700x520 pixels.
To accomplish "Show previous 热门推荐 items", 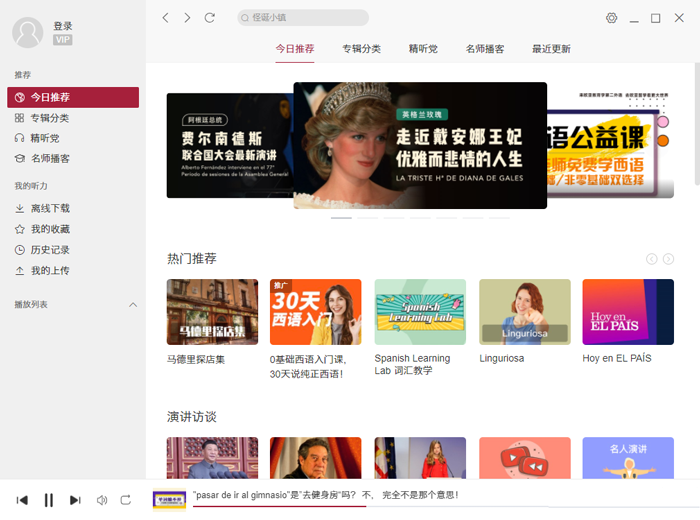I will pos(652,259).
